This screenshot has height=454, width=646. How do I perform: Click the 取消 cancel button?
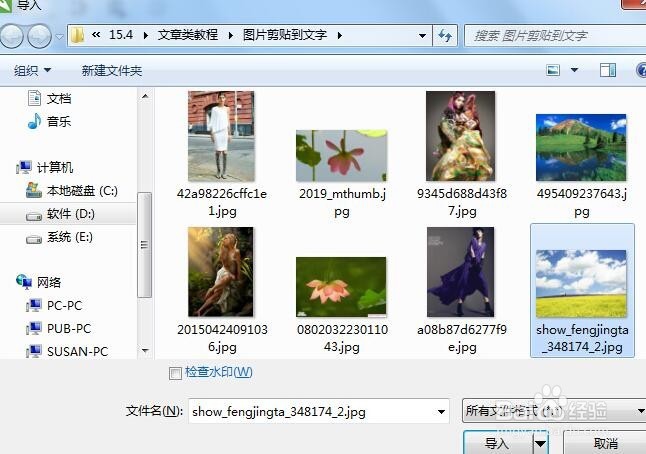[605, 443]
